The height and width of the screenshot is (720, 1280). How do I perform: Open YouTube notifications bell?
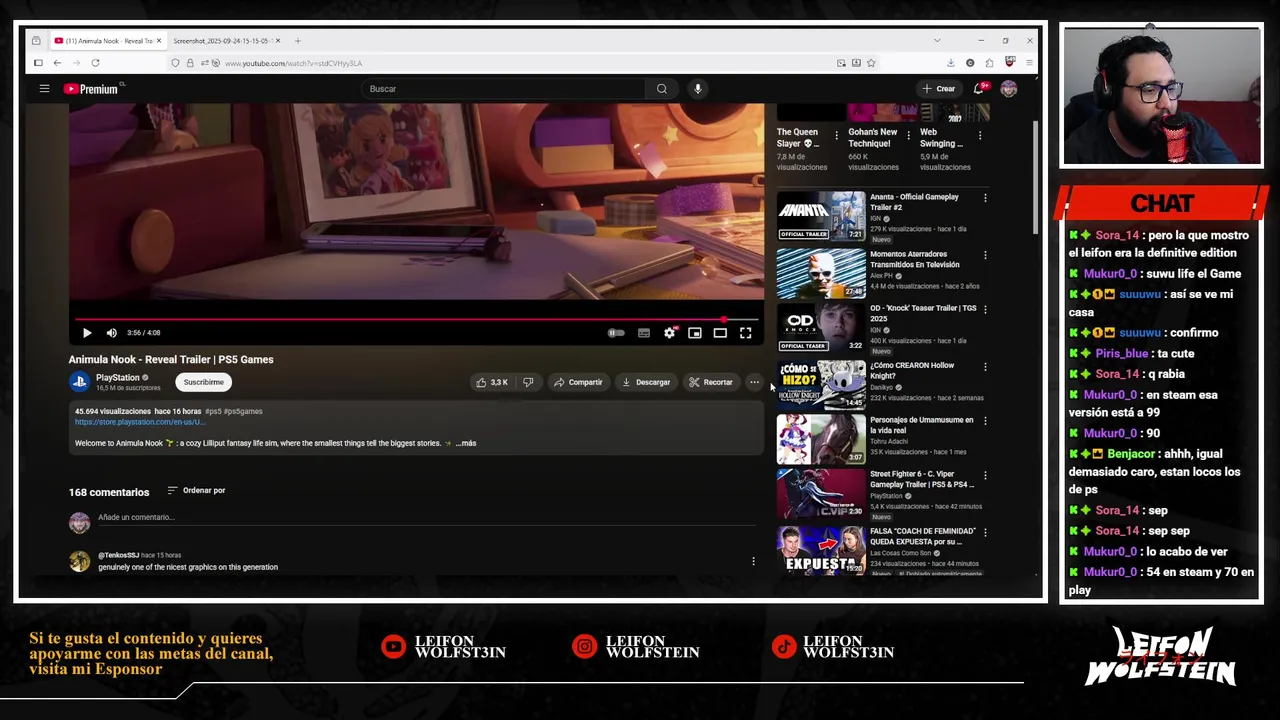tap(980, 89)
